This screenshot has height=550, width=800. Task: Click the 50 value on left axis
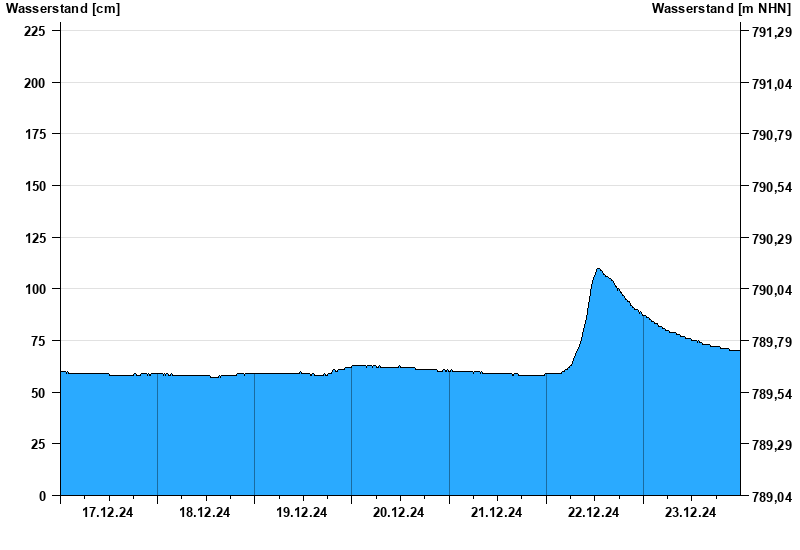[38, 393]
